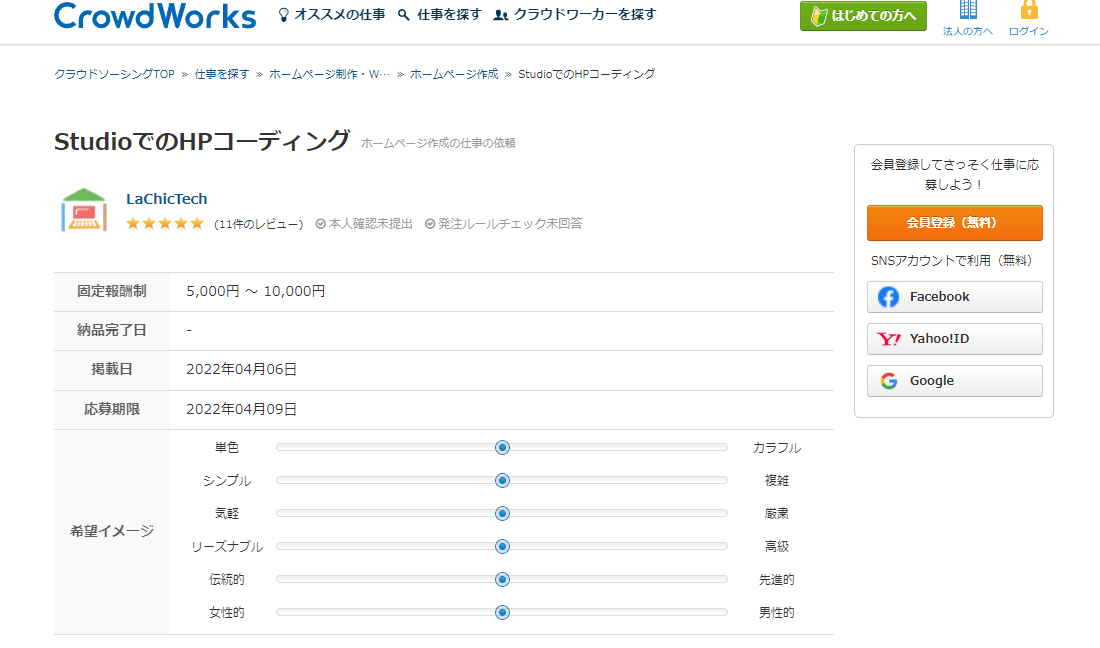
Task: Click the building icon for 法人の方へ
Action: point(968,11)
